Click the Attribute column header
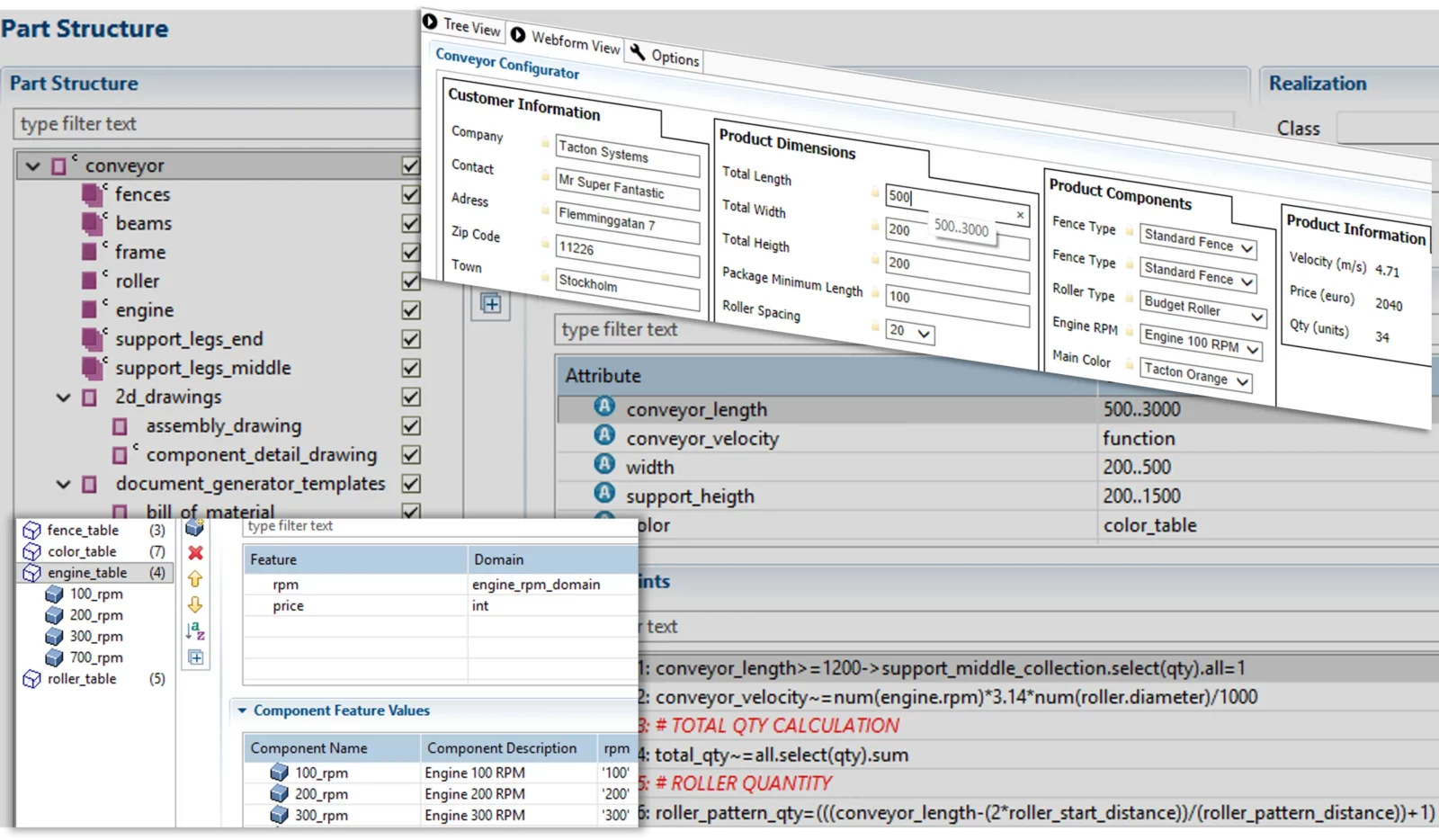Screen dimensions: 1439x840 [826, 376]
